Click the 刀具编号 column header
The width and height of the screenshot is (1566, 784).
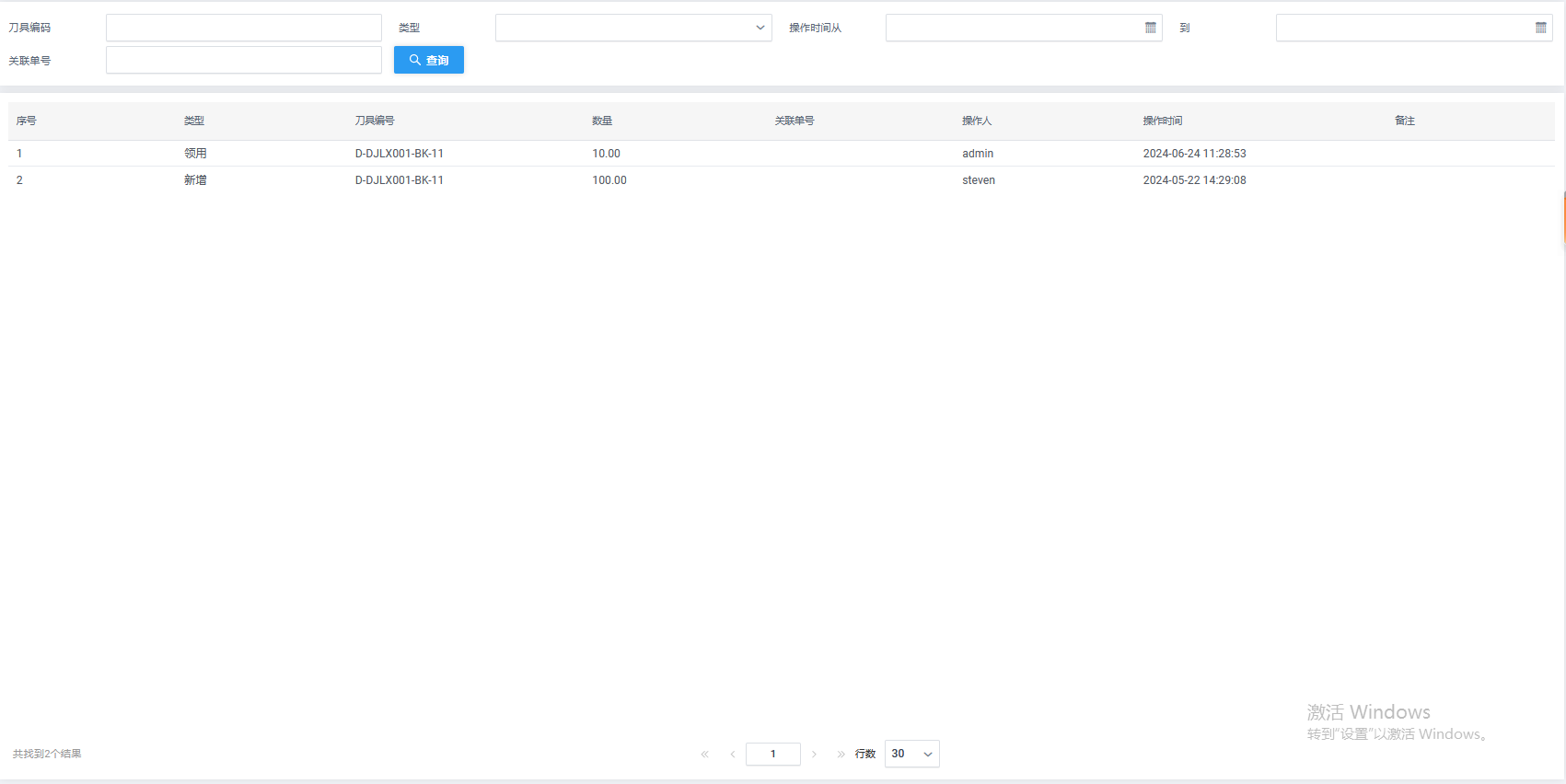(375, 121)
